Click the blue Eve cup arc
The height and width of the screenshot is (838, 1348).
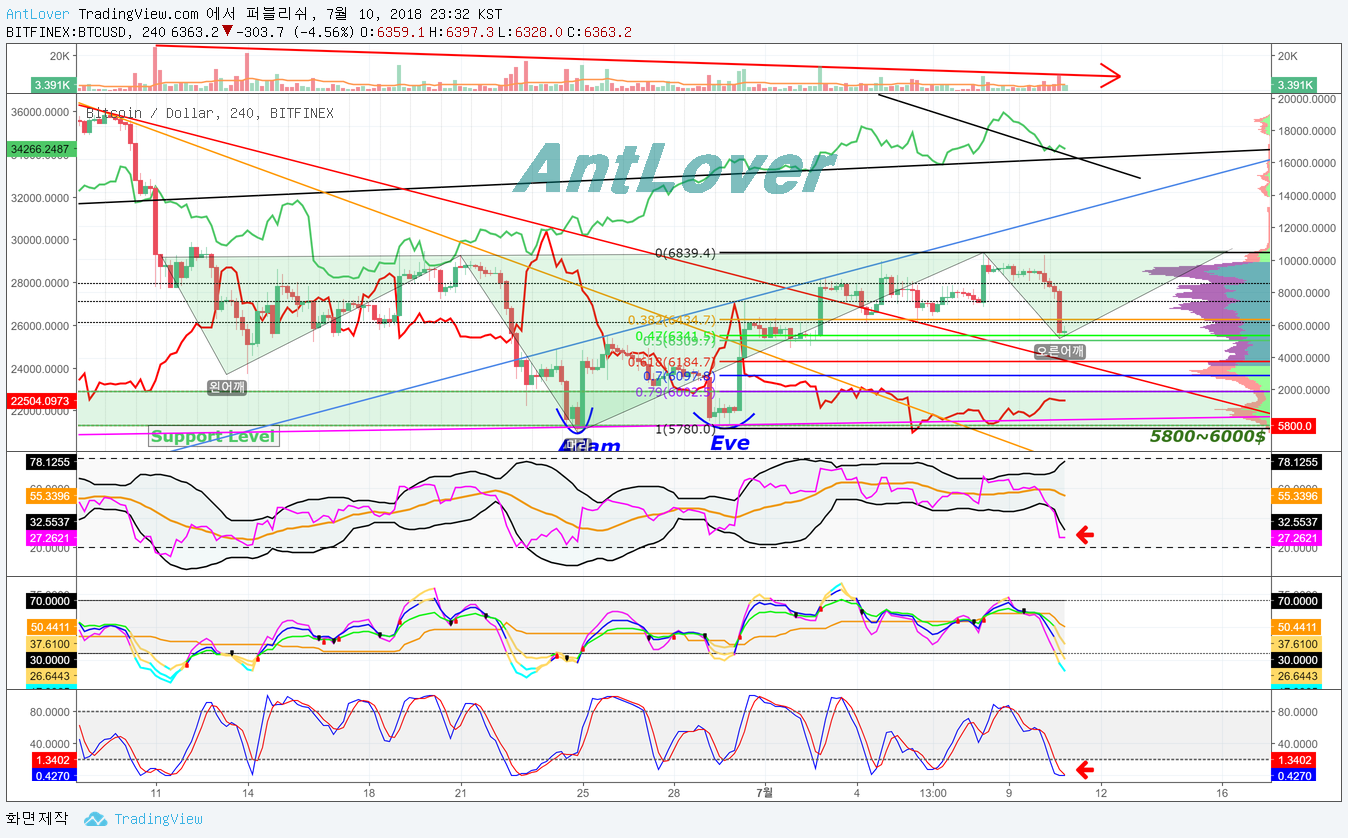723,419
